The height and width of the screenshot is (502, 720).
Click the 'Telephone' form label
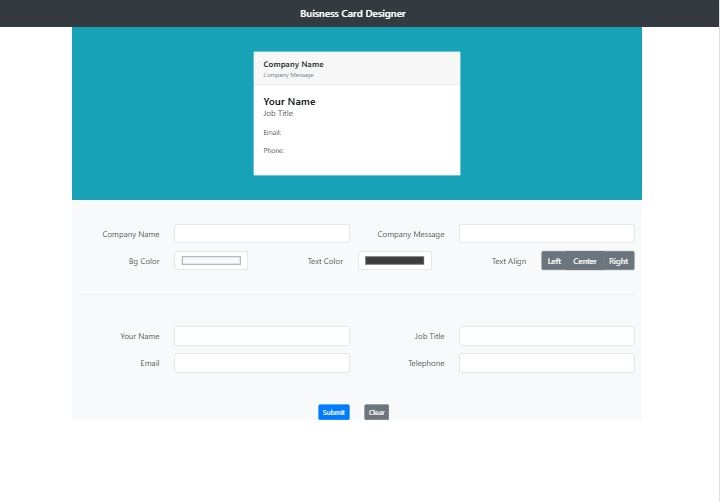pyautogui.click(x=426, y=363)
